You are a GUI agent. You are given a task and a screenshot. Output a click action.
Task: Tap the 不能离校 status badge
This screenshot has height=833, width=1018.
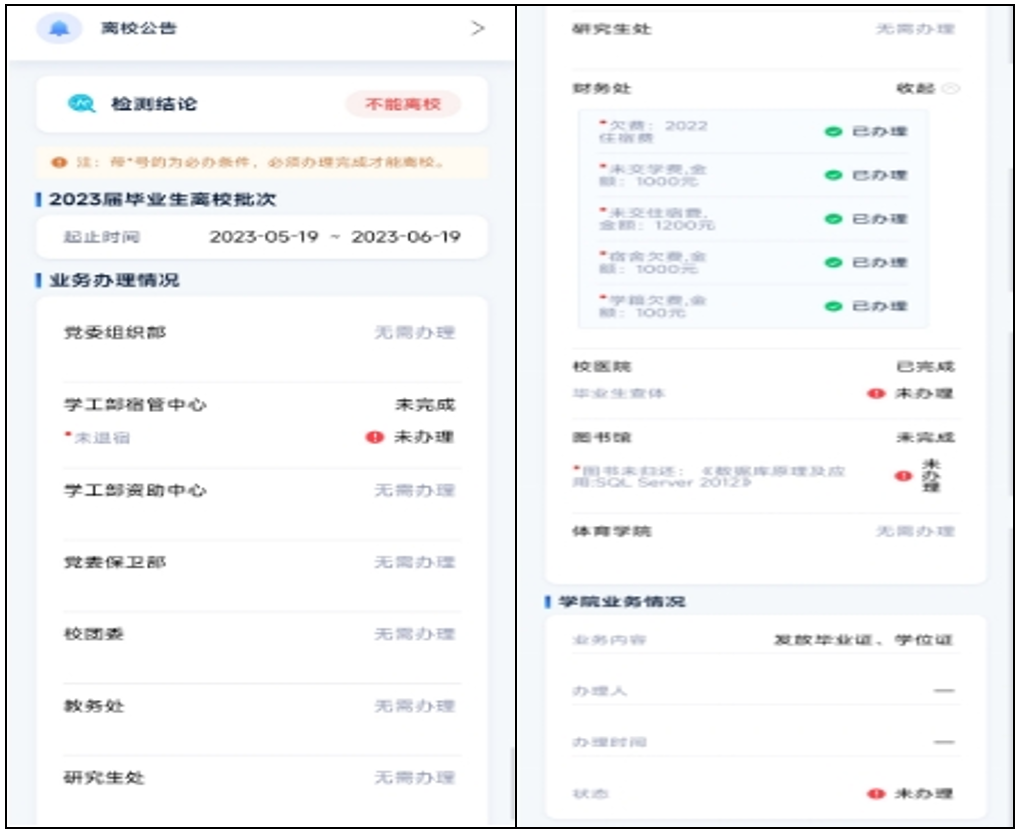click(403, 104)
